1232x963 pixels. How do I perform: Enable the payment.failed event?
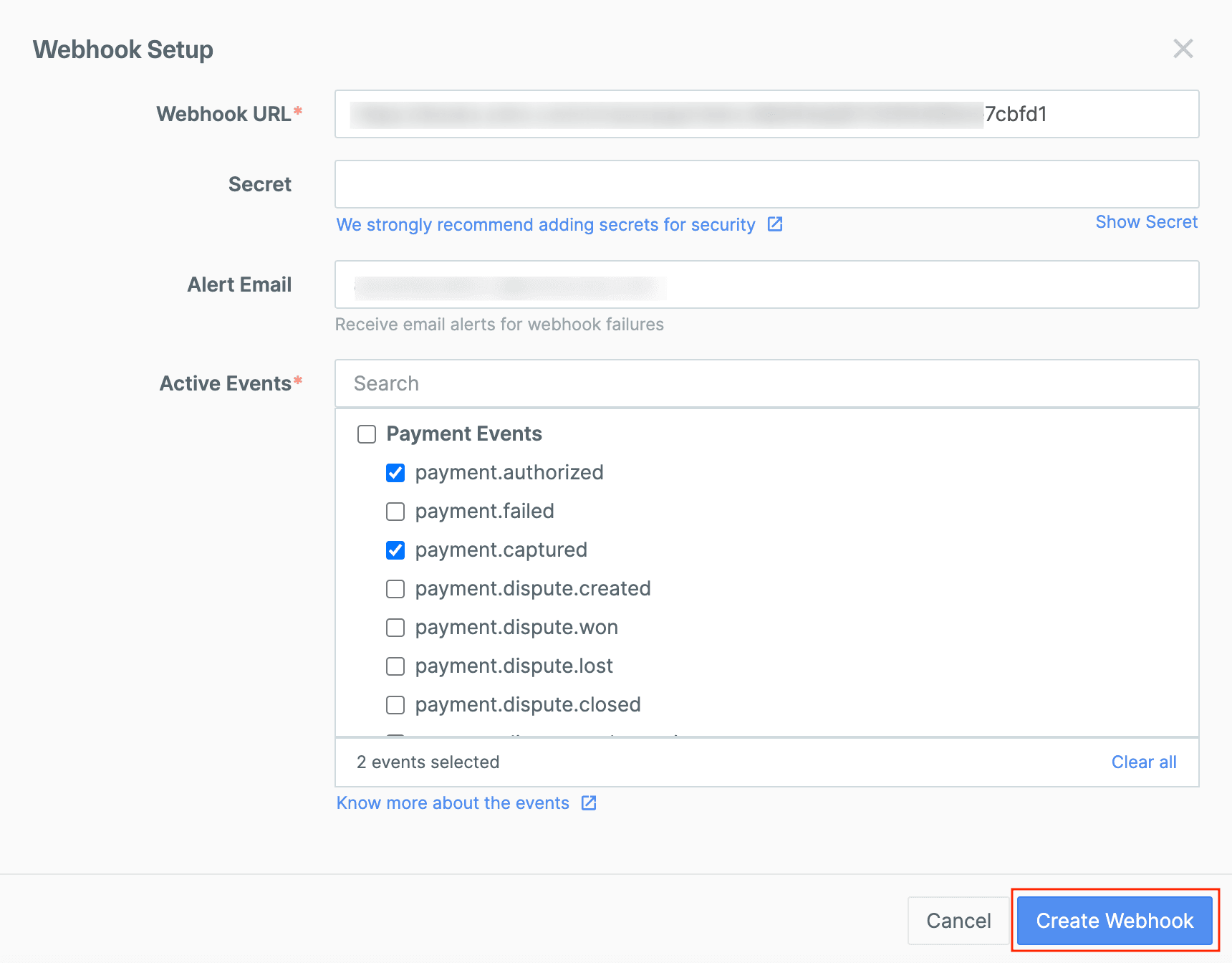pos(395,512)
